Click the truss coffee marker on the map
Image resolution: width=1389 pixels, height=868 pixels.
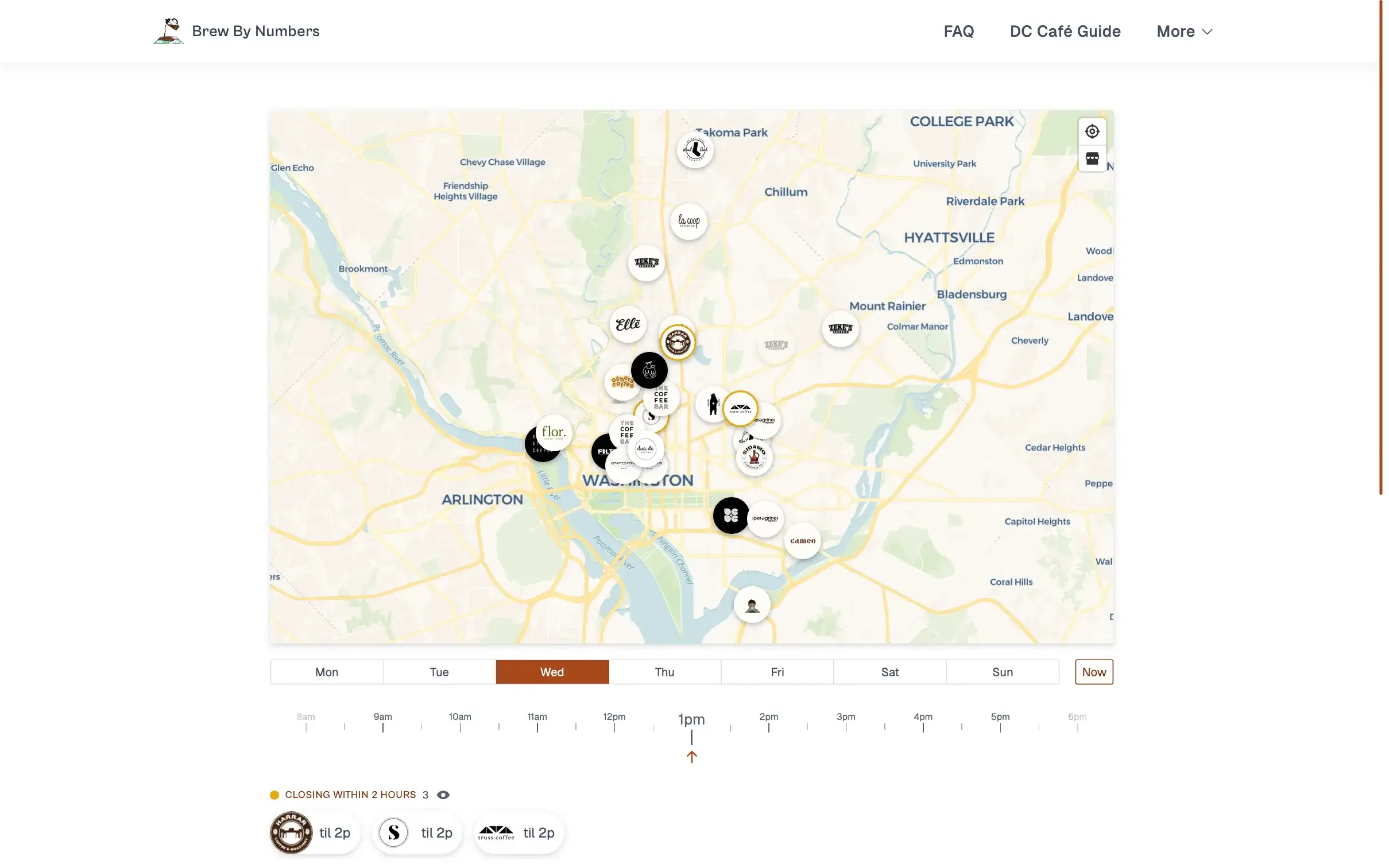pos(740,409)
